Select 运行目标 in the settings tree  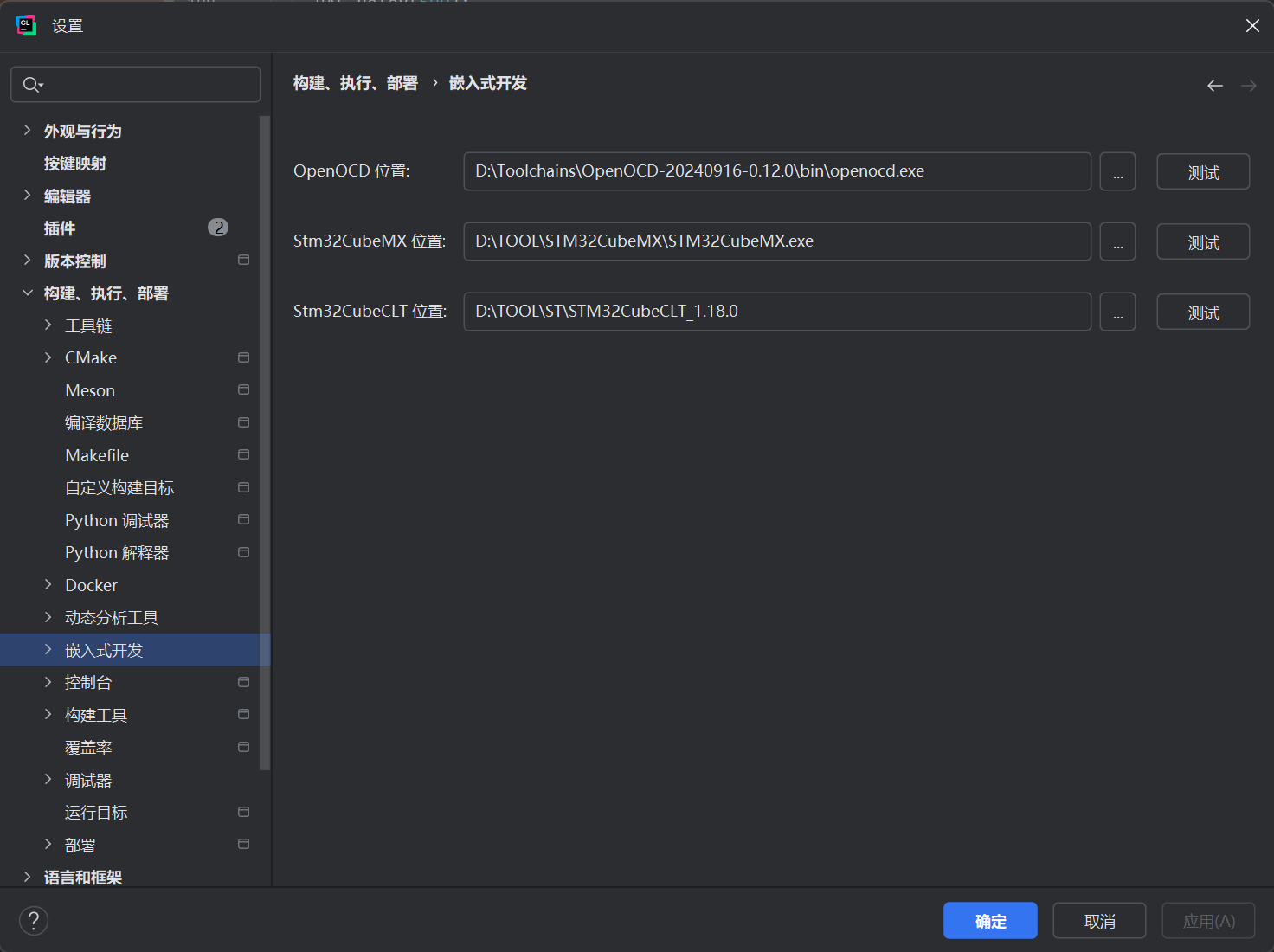[96, 813]
